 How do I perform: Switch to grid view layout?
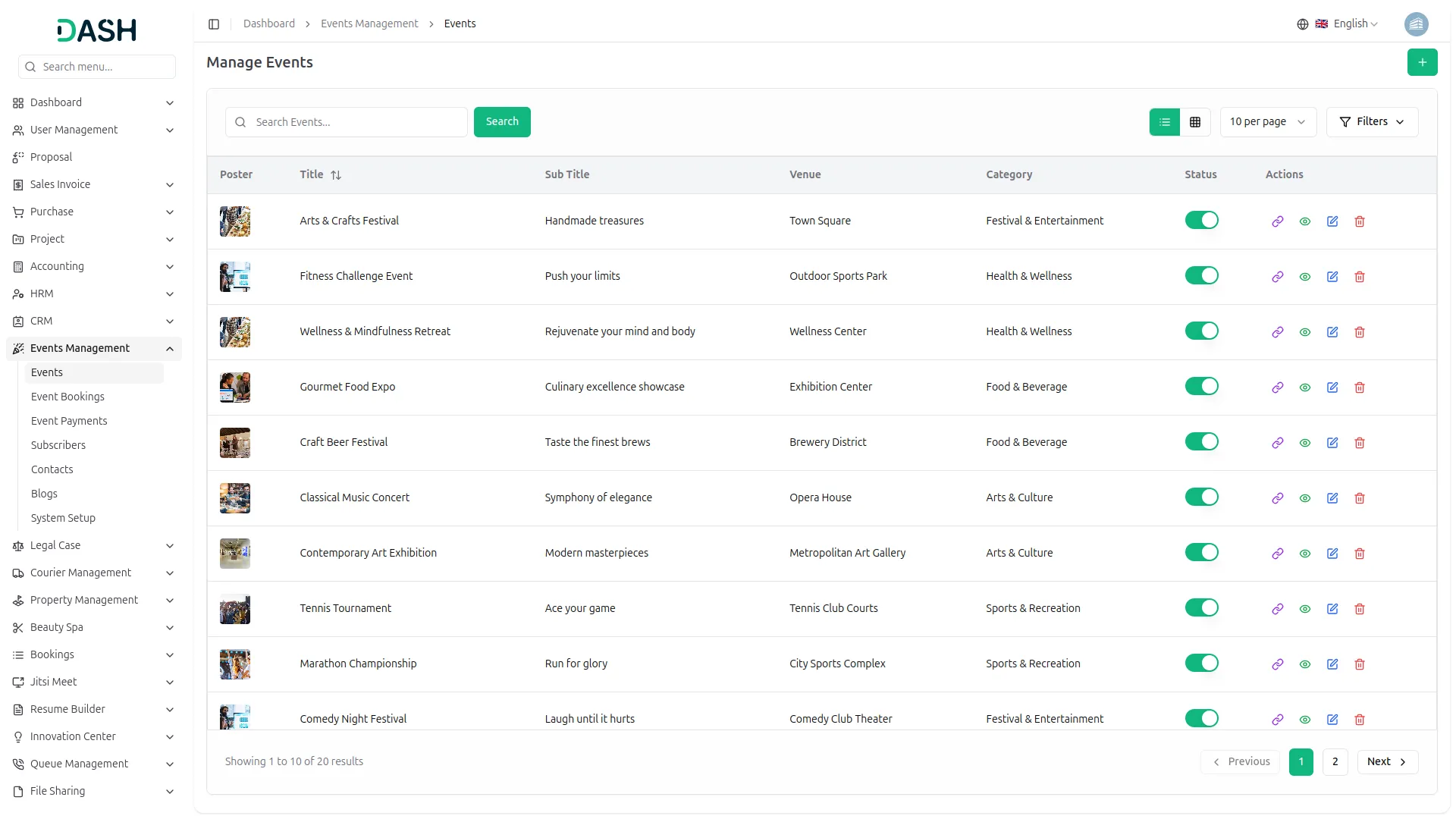pos(1195,122)
